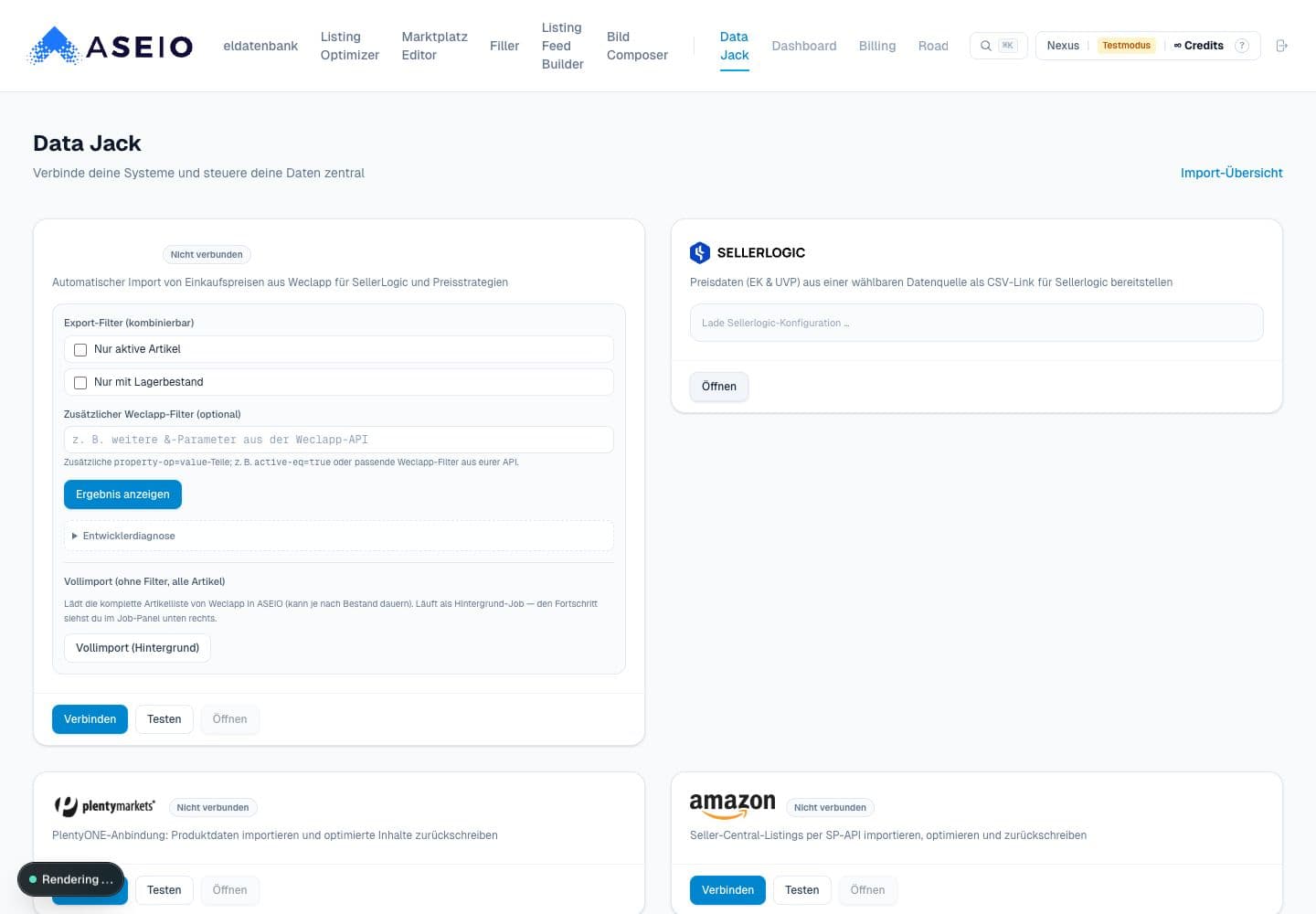Expand the Entwicklerdiagnose section
This screenshot has width=1316, height=914.
(x=123, y=536)
